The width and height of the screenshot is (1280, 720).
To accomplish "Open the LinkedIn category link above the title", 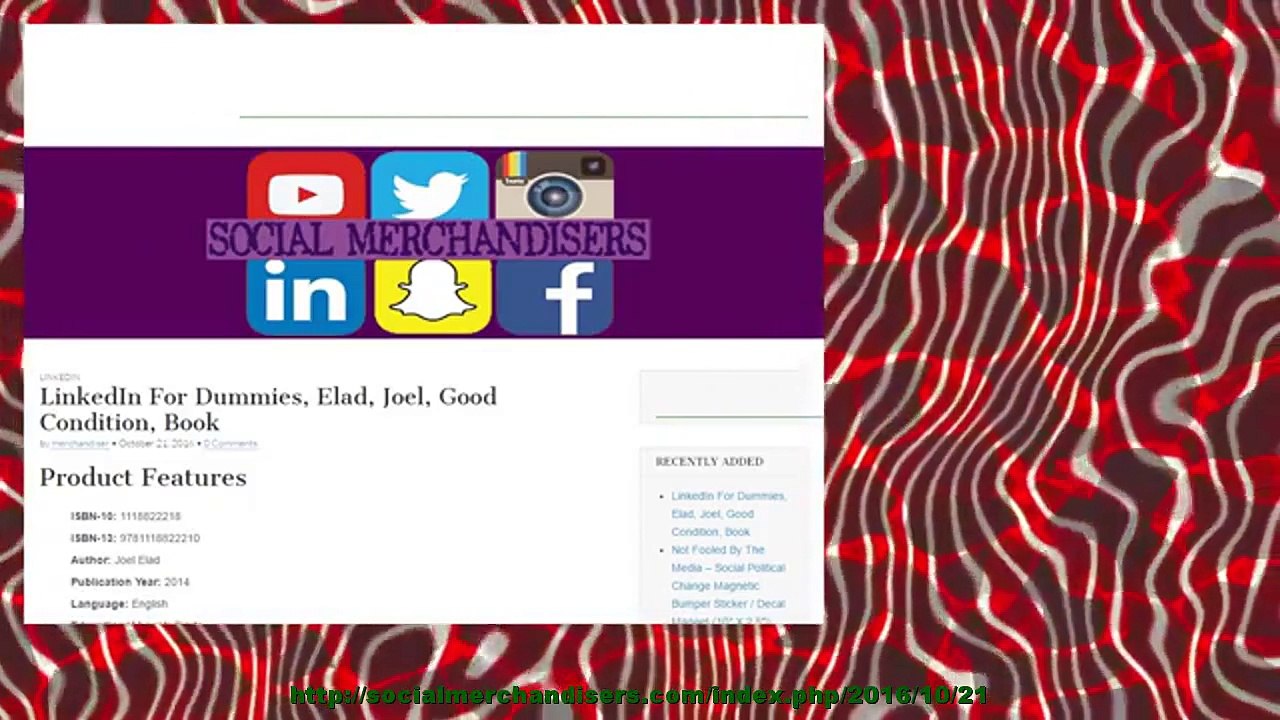I will pos(59,377).
